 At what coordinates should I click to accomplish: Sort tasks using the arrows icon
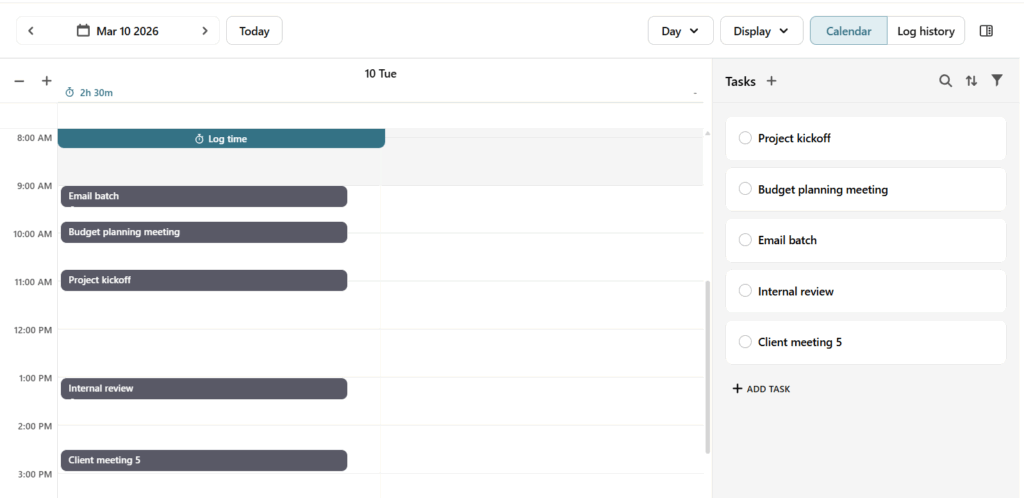(971, 81)
